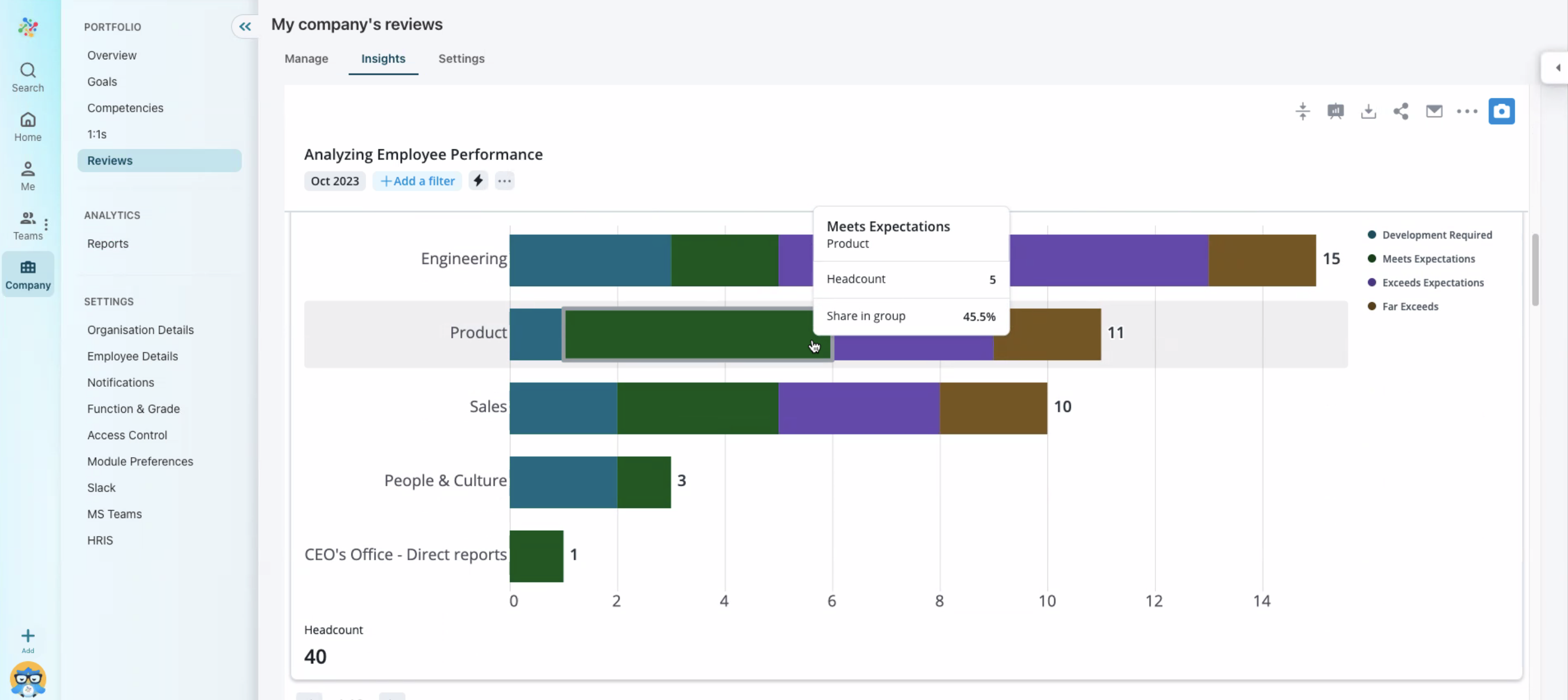The height and width of the screenshot is (700, 1568).
Task: Click Analyzing Employee Performance title
Action: 424,154
